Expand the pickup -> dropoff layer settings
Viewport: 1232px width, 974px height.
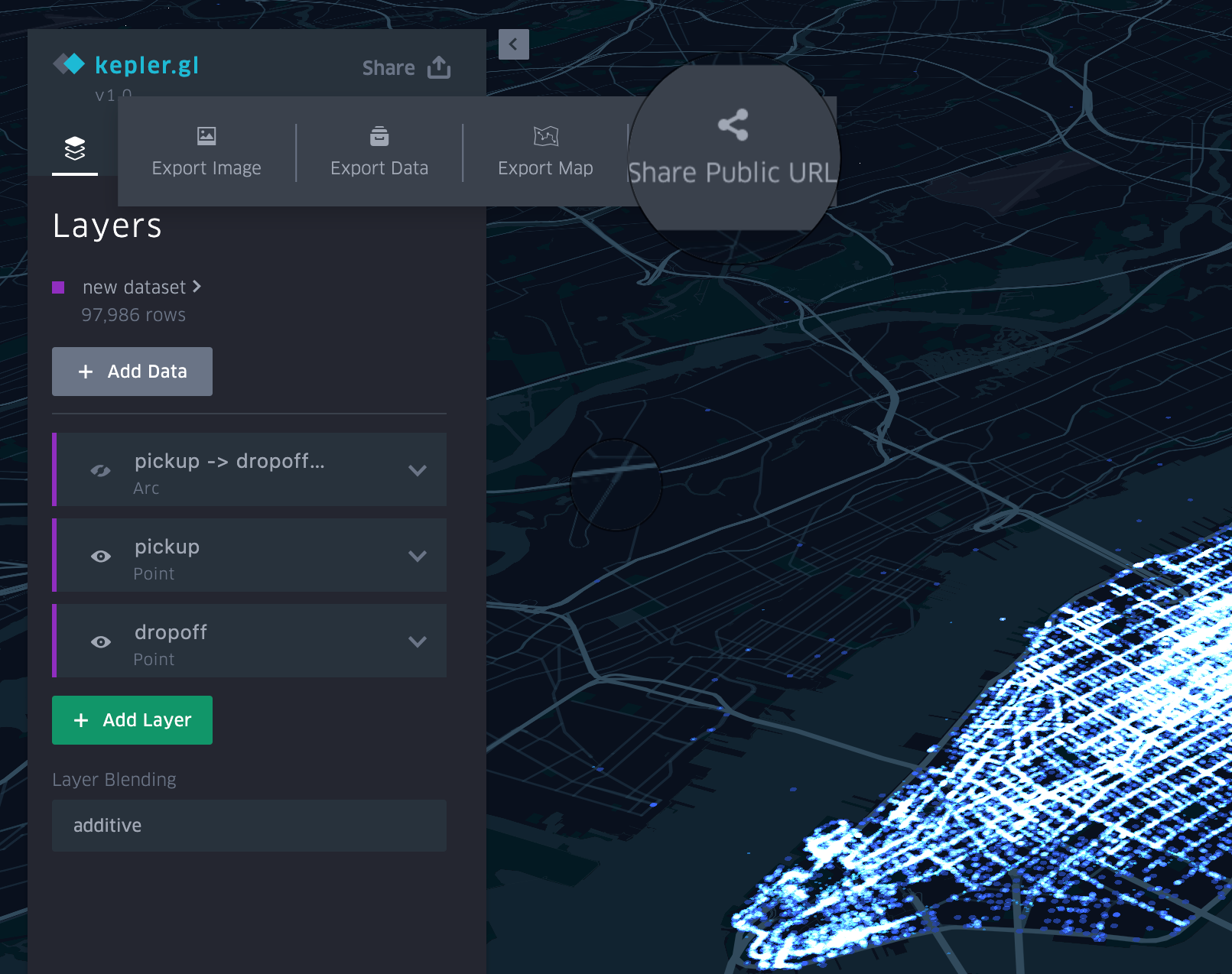tap(418, 470)
